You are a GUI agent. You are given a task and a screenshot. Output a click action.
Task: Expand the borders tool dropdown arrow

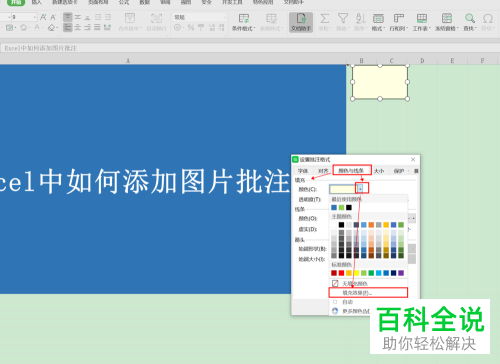click(x=15, y=28)
